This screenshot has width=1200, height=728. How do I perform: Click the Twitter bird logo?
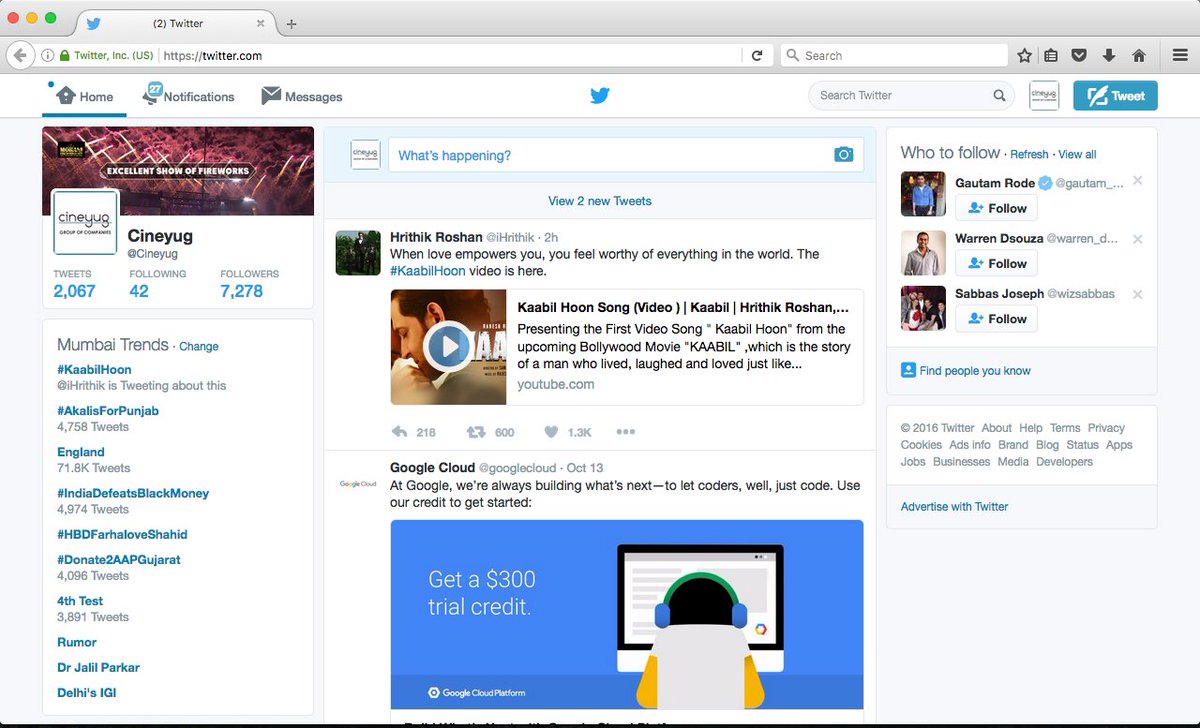click(600, 96)
